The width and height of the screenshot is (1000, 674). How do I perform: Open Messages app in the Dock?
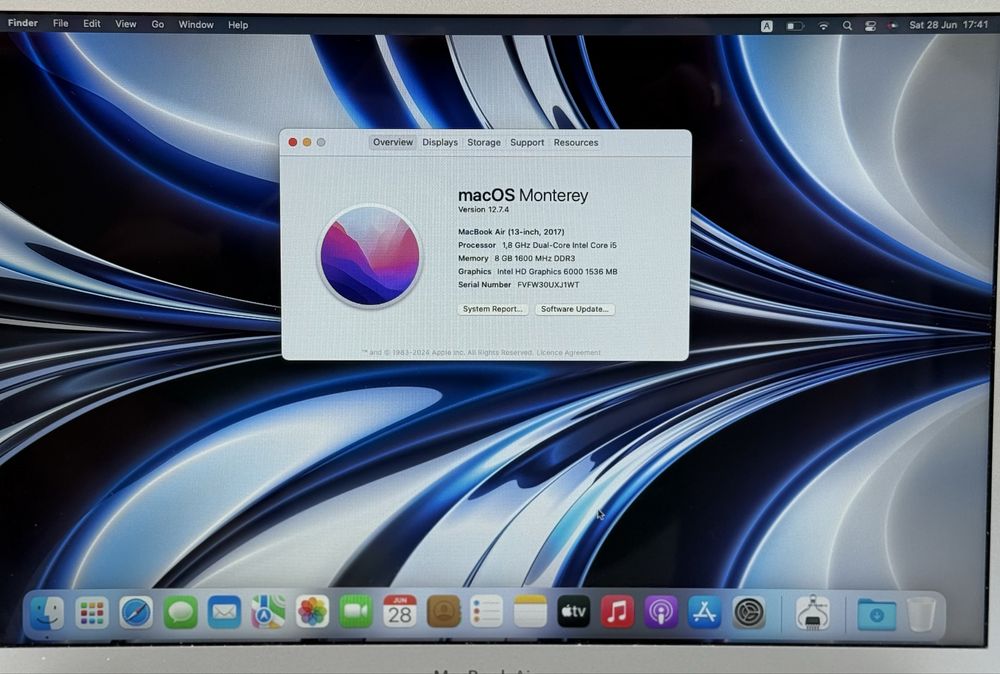(180, 613)
